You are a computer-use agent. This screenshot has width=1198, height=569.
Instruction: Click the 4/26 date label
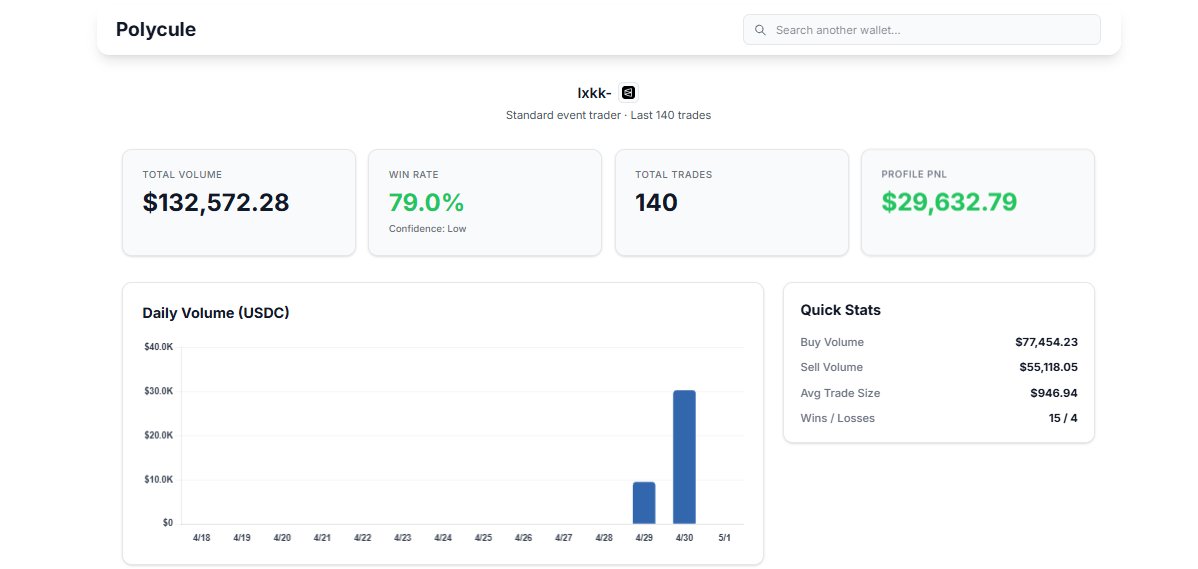(523, 538)
